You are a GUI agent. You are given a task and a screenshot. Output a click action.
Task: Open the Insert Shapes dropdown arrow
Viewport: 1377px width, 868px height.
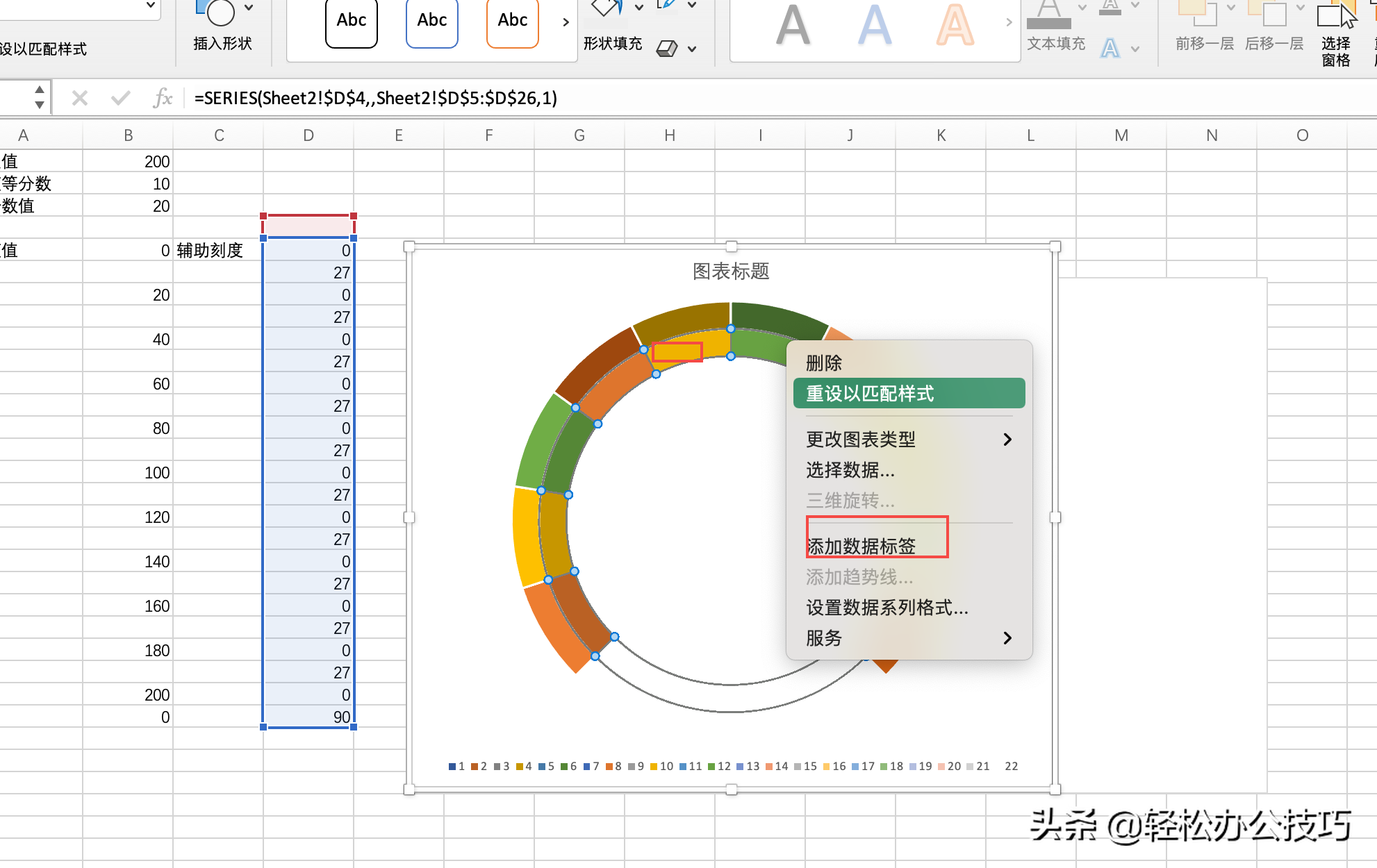tap(249, 8)
